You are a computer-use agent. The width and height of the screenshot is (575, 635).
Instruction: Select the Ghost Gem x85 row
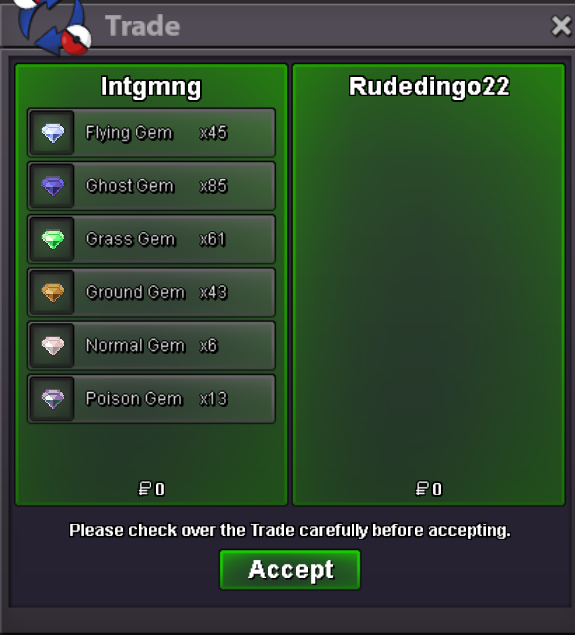tap(151, 186)
